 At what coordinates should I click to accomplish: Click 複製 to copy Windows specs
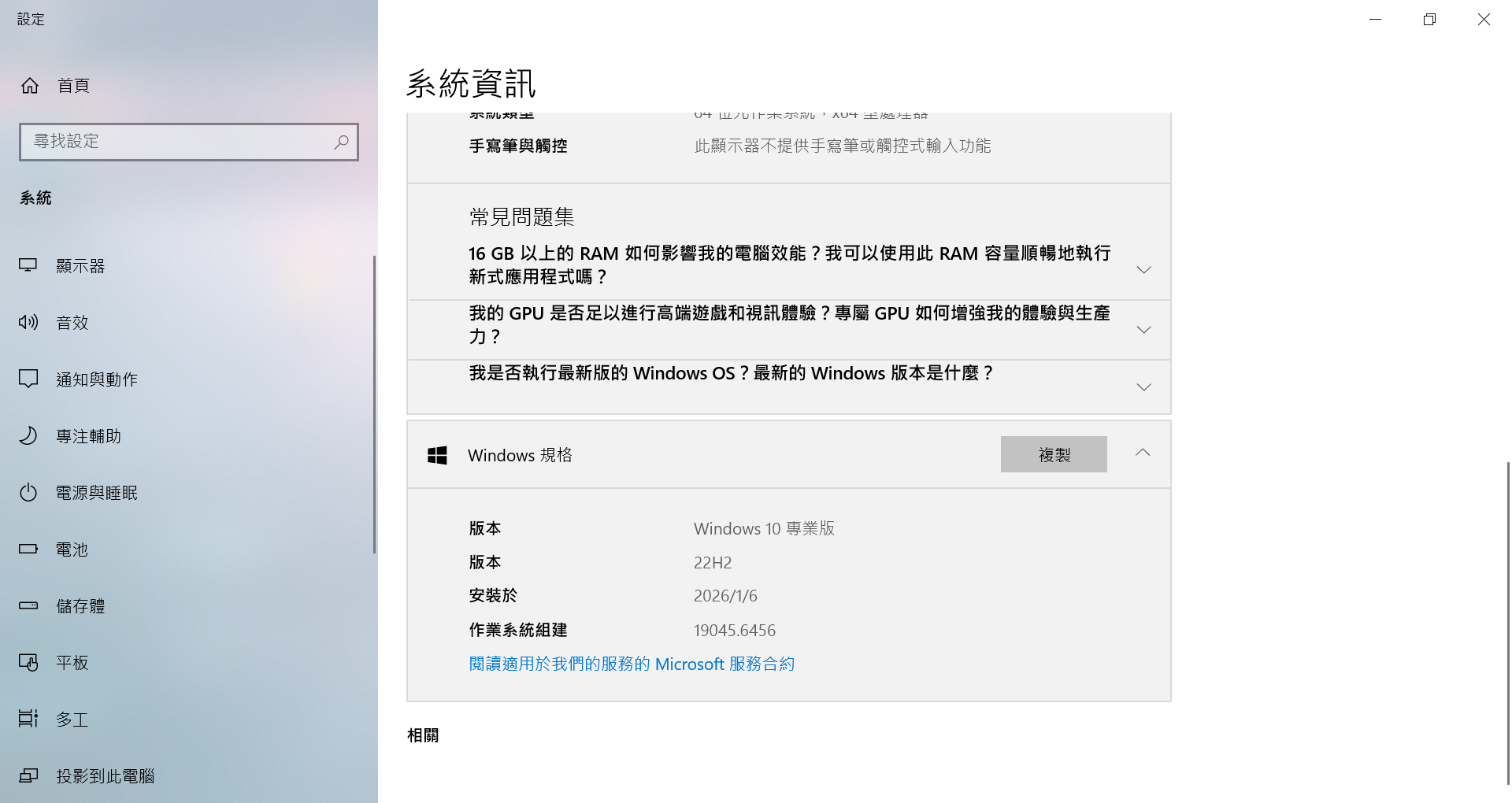click(x=1054, y=454)
